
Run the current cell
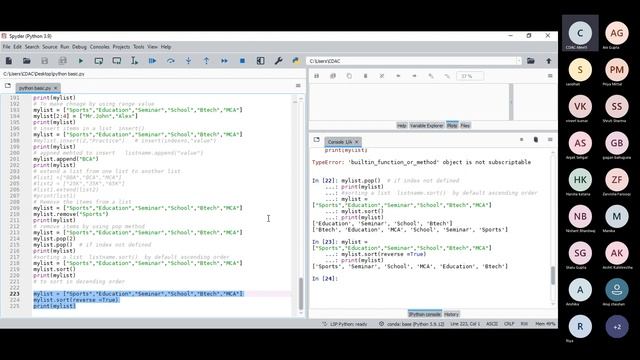point(98,61)
